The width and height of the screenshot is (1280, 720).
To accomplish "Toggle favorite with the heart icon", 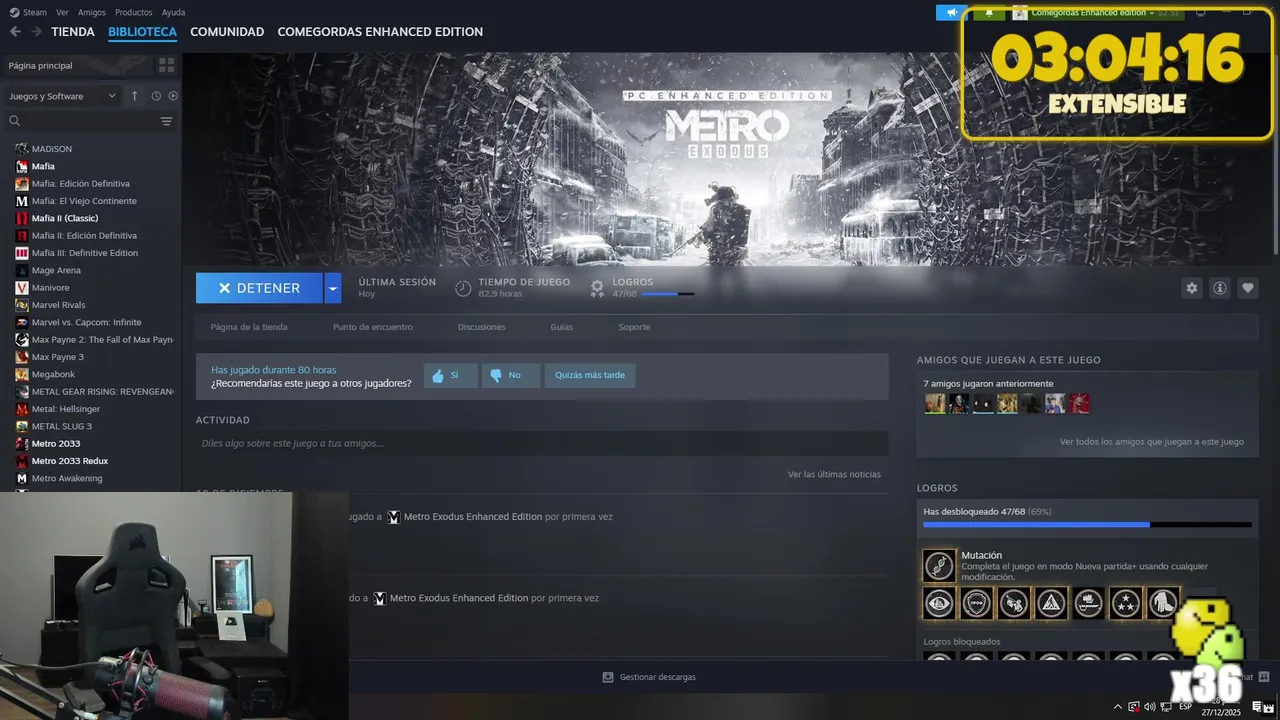I will (x=1248, y=288).
